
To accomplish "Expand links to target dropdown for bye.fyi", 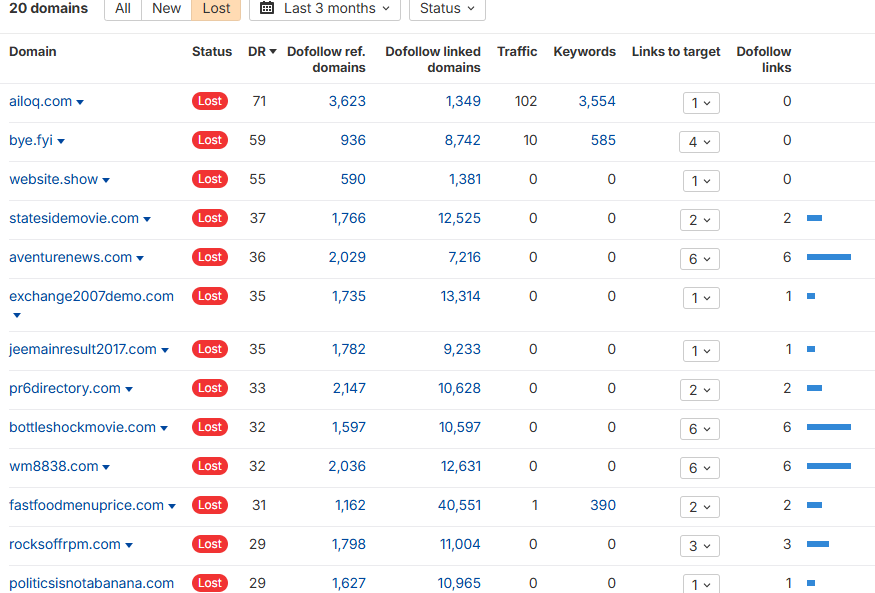I will pos(700,142).
